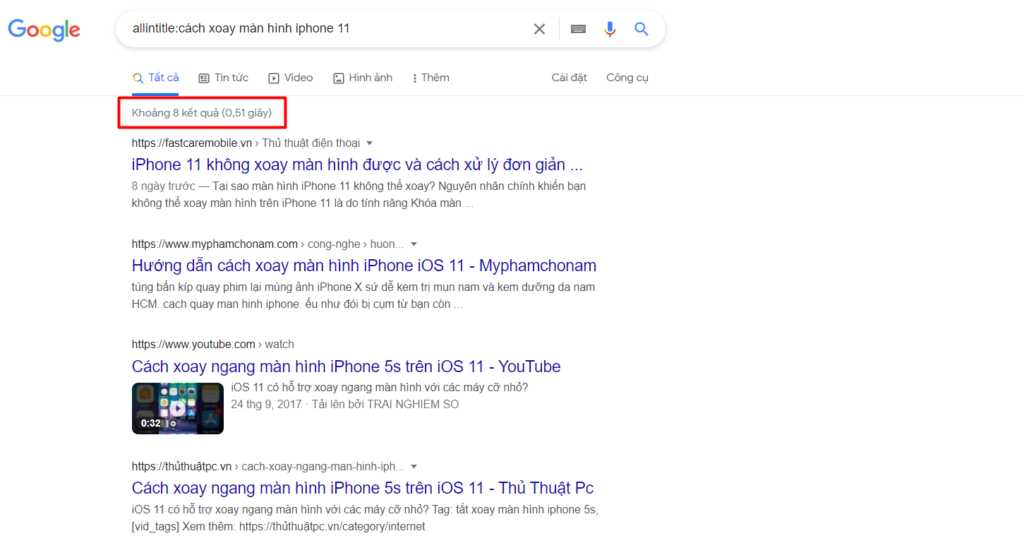Expand dropdown arrow beside myphamchonam.com URL

click(x=413, y=244)
